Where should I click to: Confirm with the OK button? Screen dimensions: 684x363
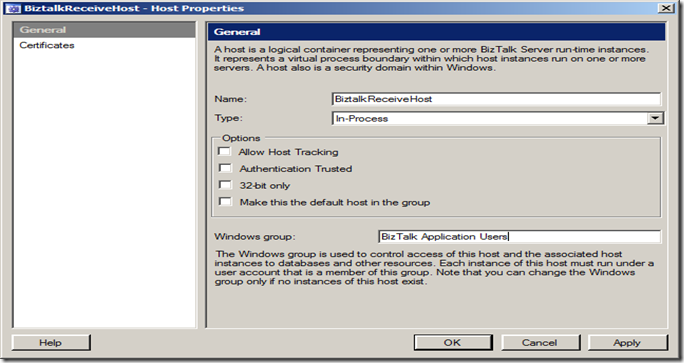coord(453,342)
